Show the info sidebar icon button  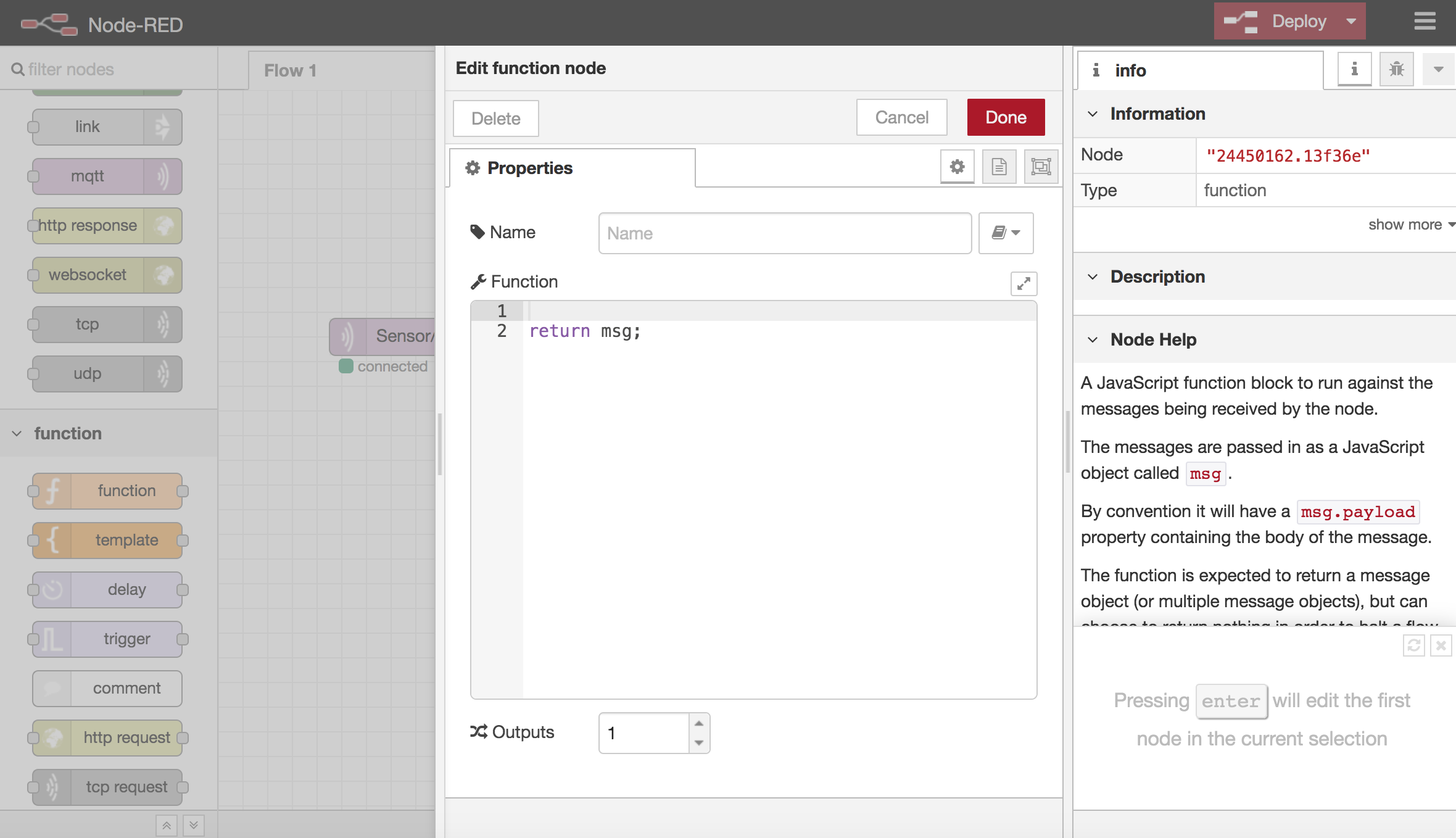tap(1354, 69)
